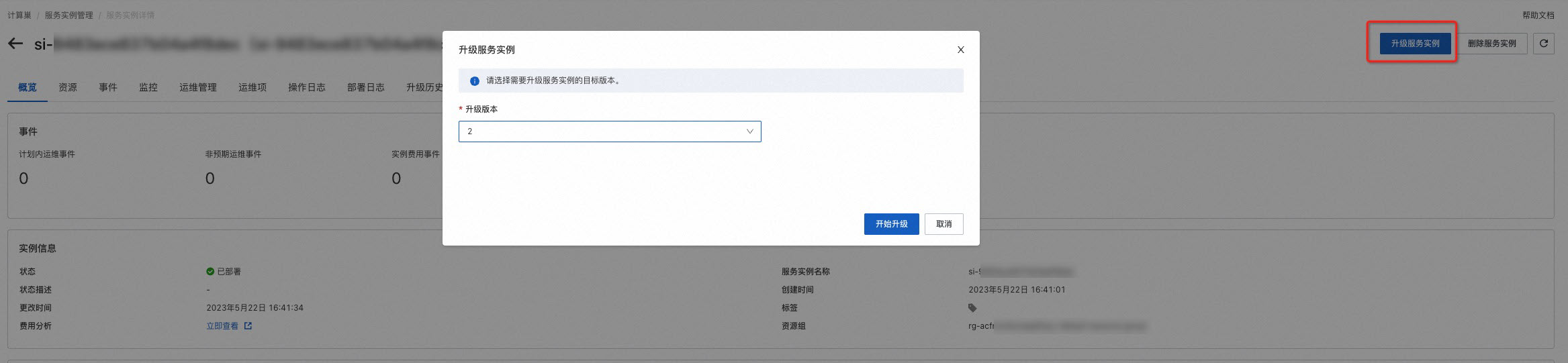The image size is (1568, 363).
Task: Switch to the 事件 tab
Action: coord(108,87)
